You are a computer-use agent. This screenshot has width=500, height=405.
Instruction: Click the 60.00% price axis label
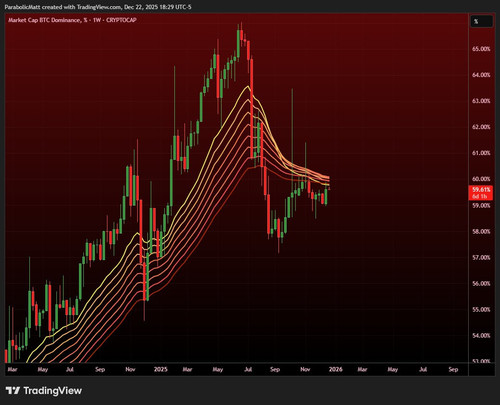click(x=481, y=179)
